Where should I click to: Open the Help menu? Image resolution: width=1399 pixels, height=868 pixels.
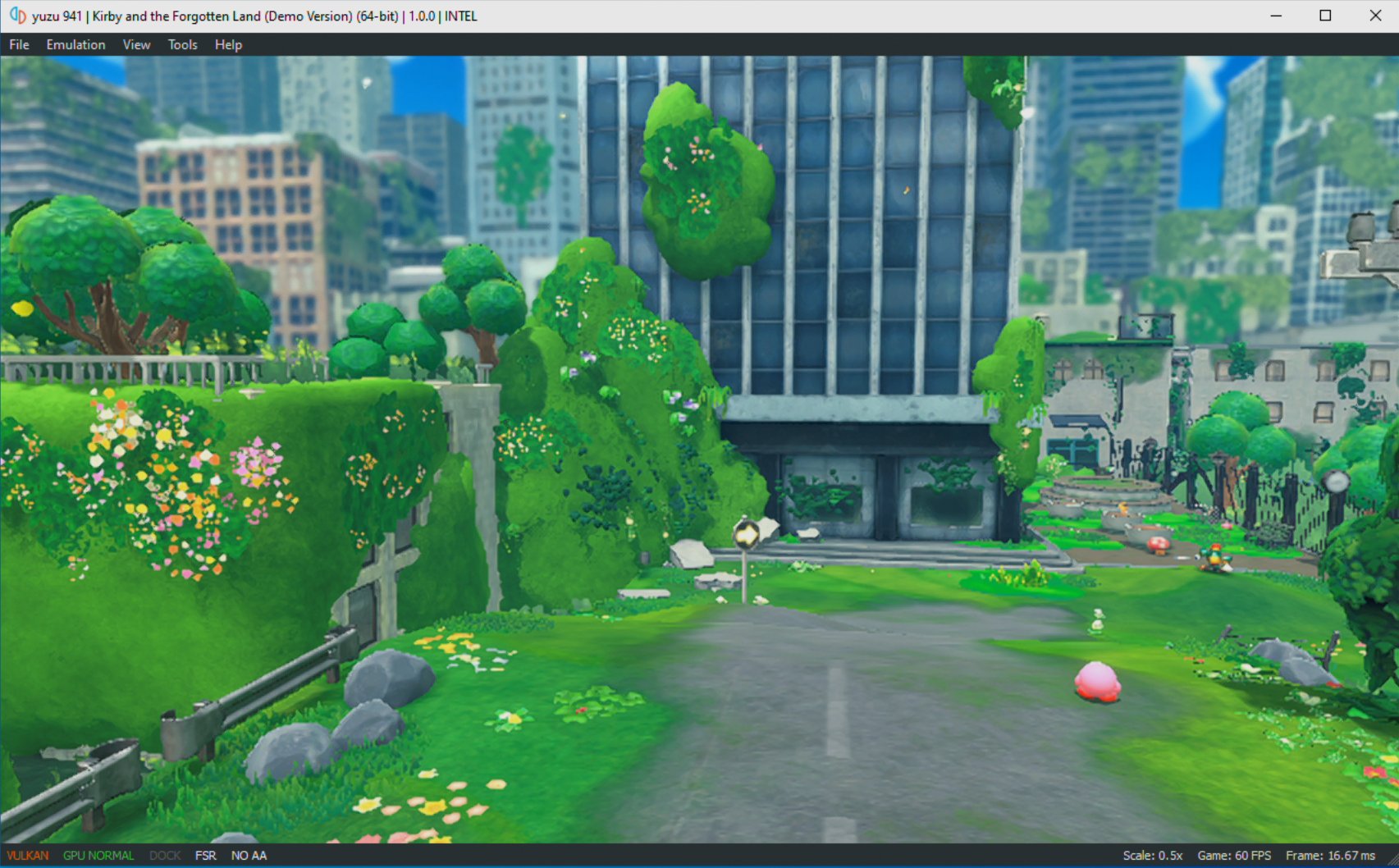228,44
